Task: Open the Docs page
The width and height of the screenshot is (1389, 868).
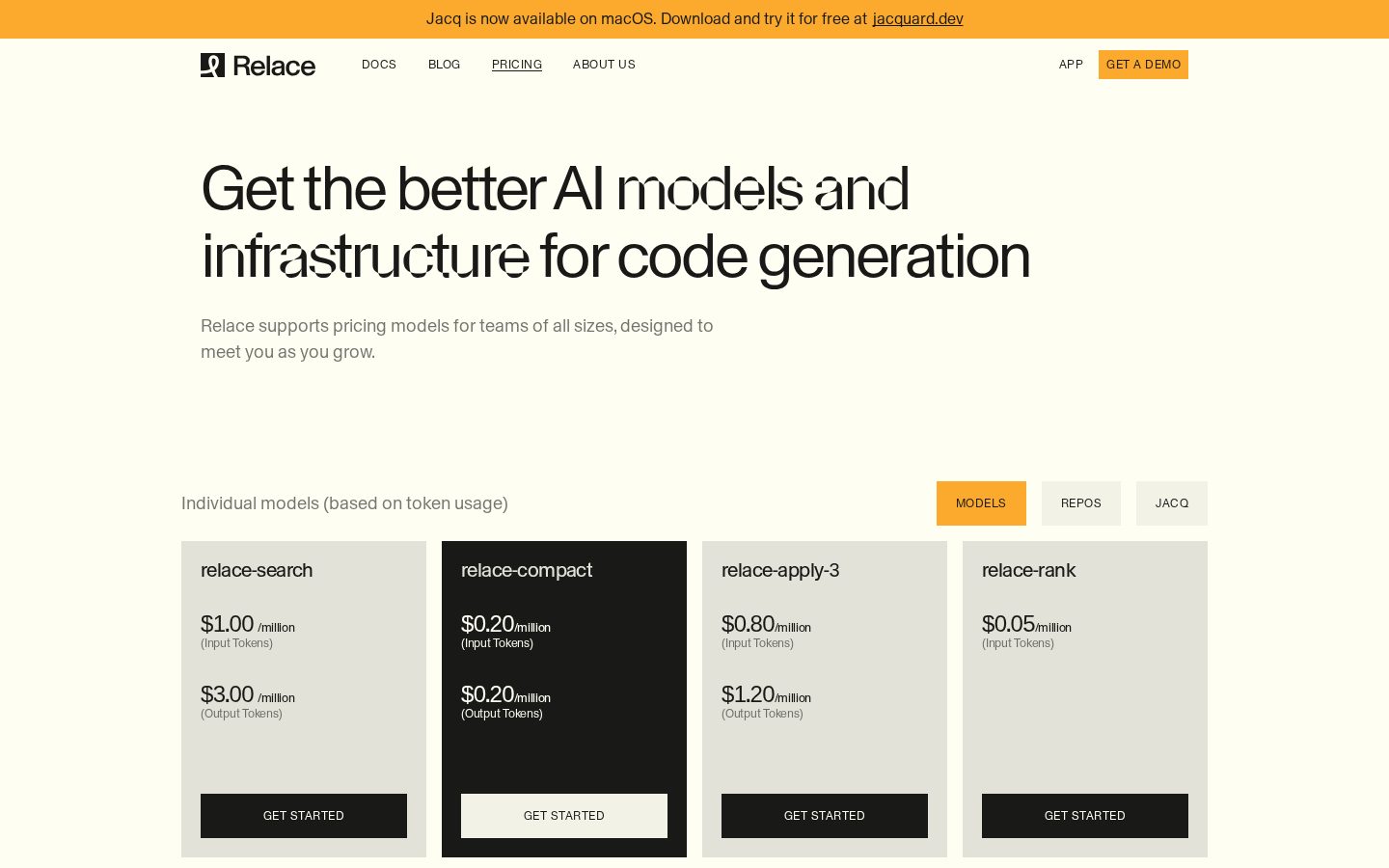Action: point(379,65)
